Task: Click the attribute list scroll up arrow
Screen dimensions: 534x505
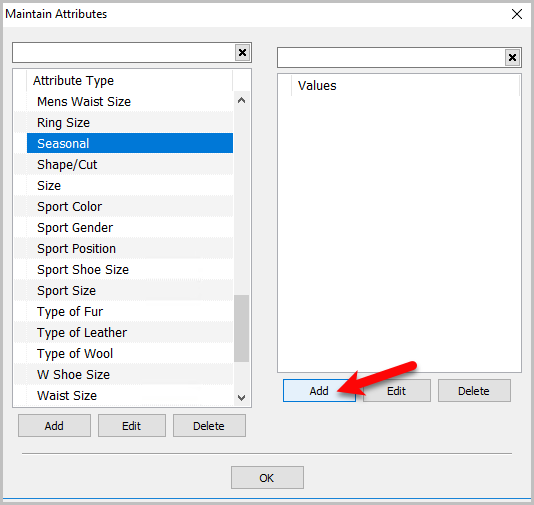Action: pyautogui.click(x=241, y=100)
